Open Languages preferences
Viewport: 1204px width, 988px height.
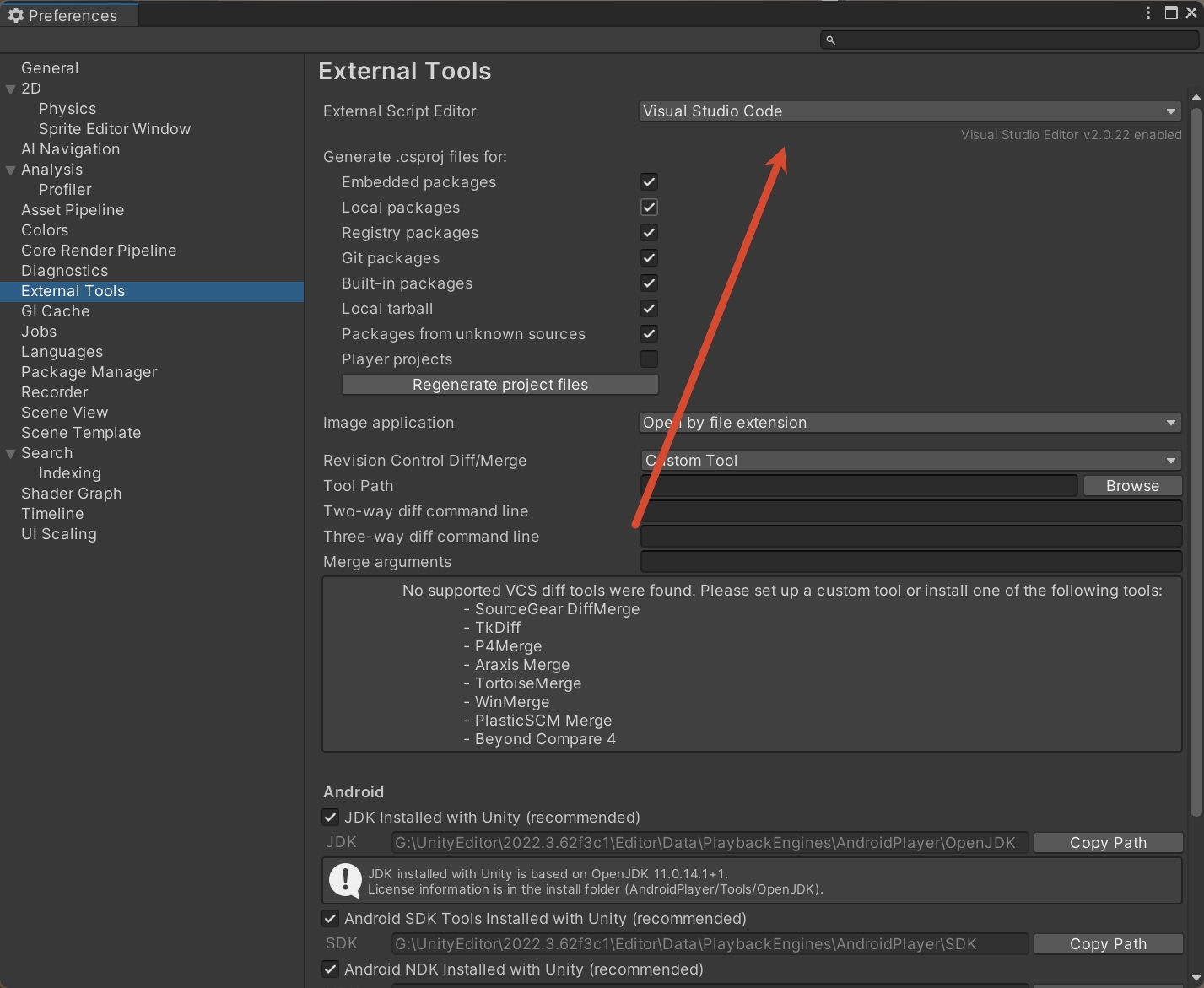(62, 352)
